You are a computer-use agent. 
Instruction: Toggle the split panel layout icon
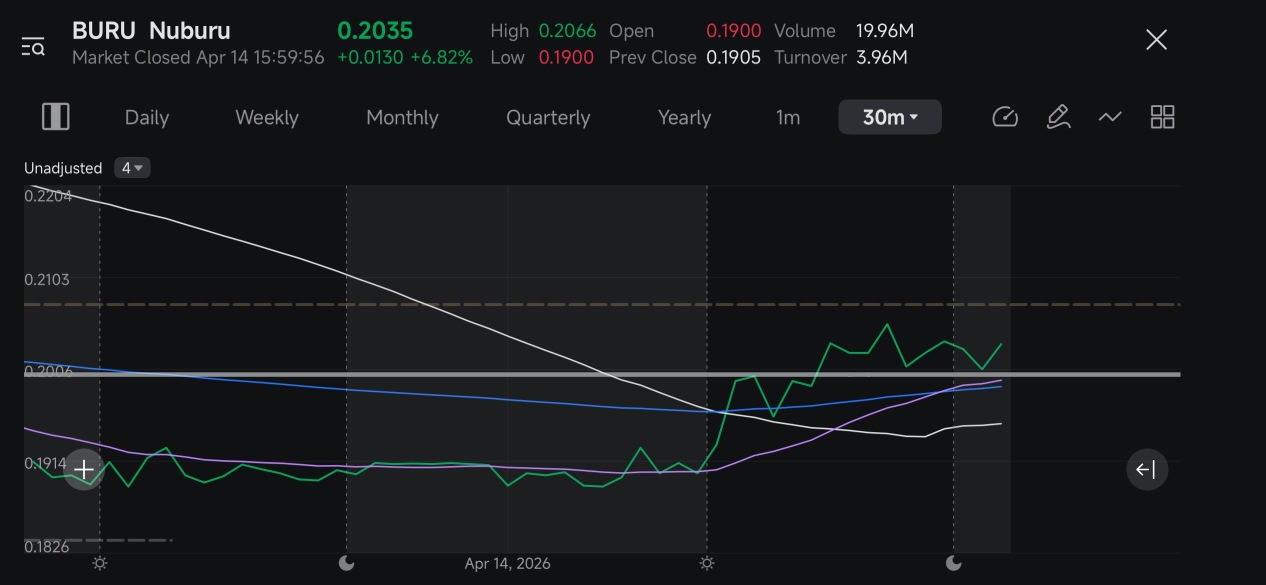coord(56,117)
